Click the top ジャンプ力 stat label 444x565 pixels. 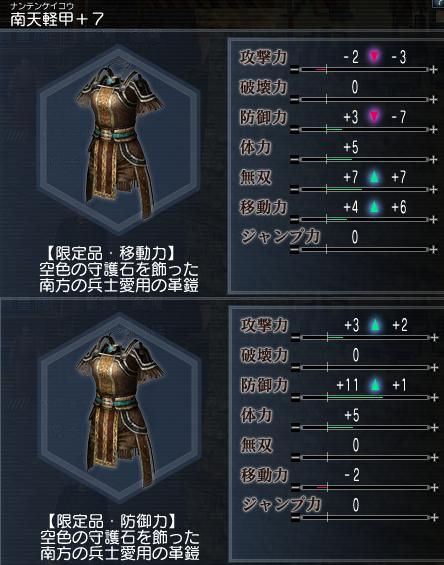pos(281,237)
